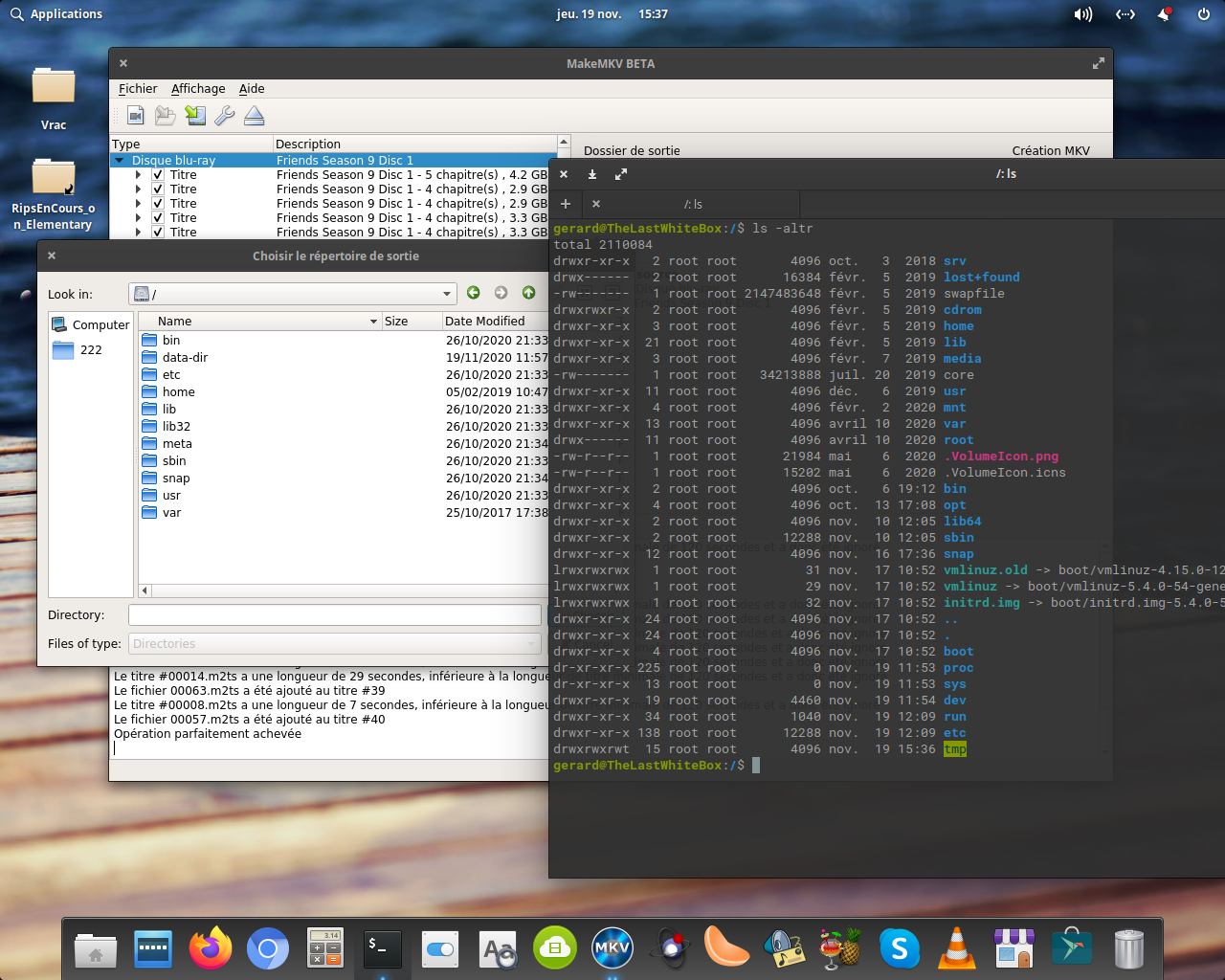
Task: Click the terminal fullscreen arrows icon
Action: 621,174
